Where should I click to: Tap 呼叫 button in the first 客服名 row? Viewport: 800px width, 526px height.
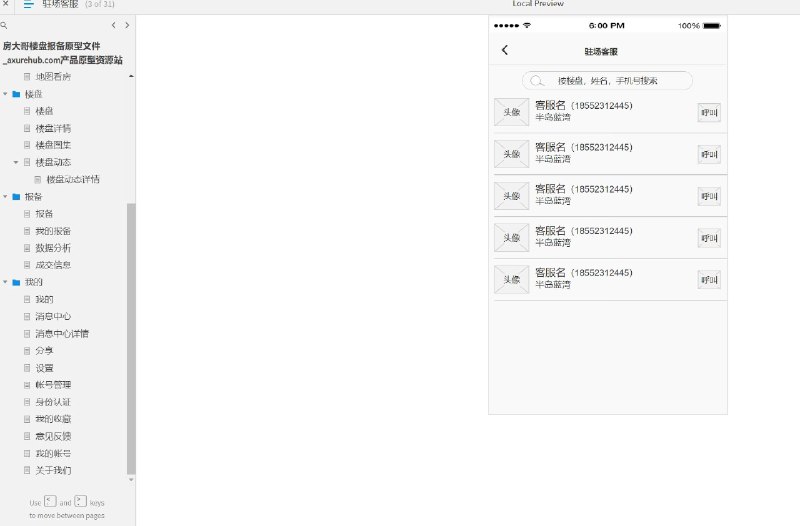click(709, 113)
